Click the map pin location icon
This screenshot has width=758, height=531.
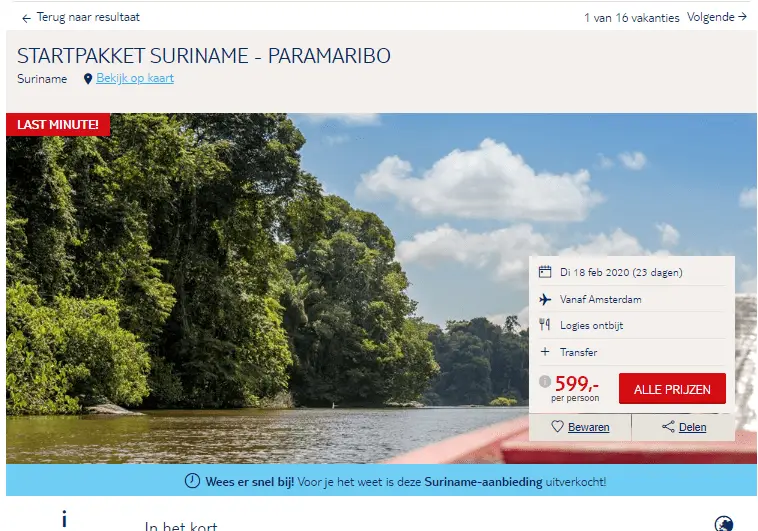[87, 79]
